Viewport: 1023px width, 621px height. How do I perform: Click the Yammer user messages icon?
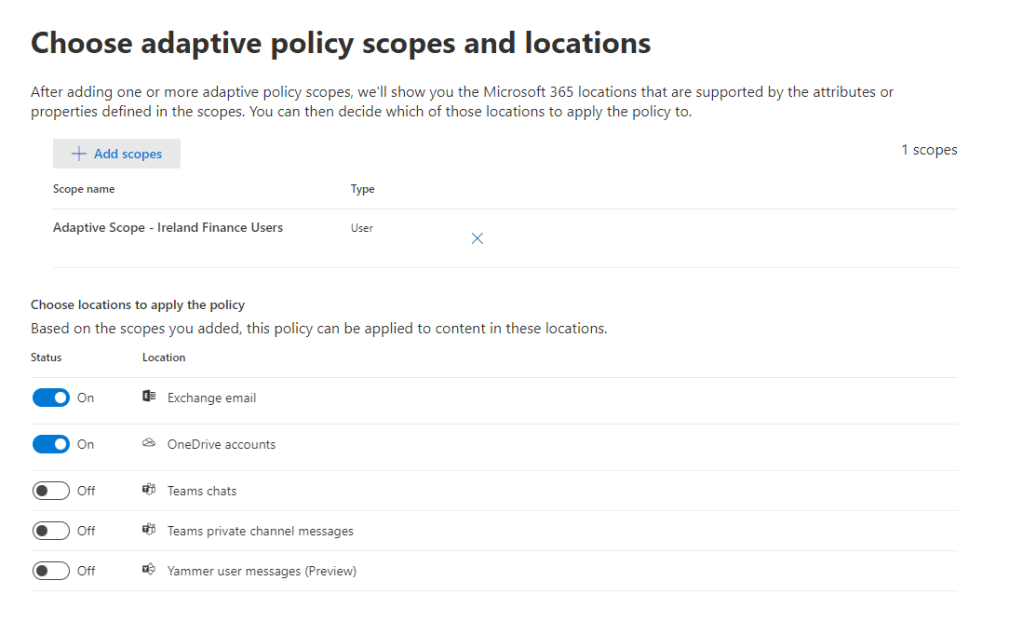tap(149, 571)
